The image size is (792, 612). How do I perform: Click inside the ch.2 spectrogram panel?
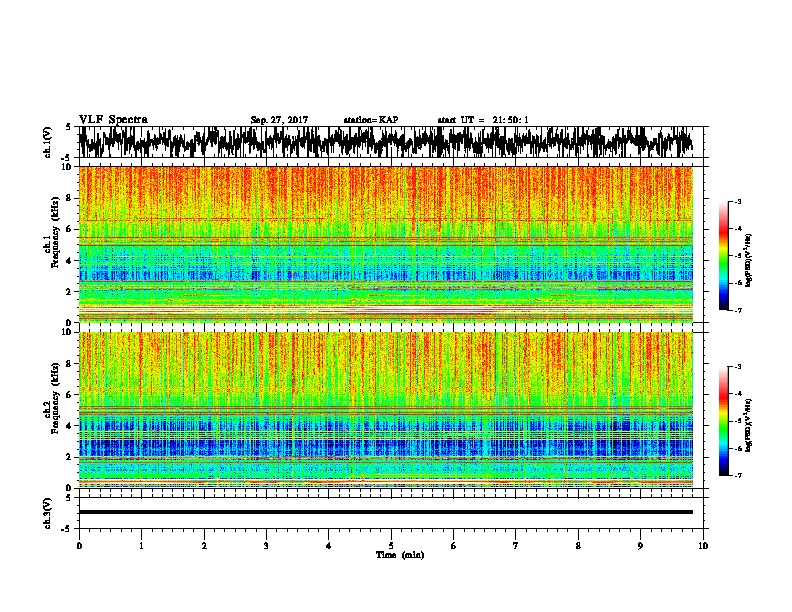pyautogui.click(x=386, y=410)
